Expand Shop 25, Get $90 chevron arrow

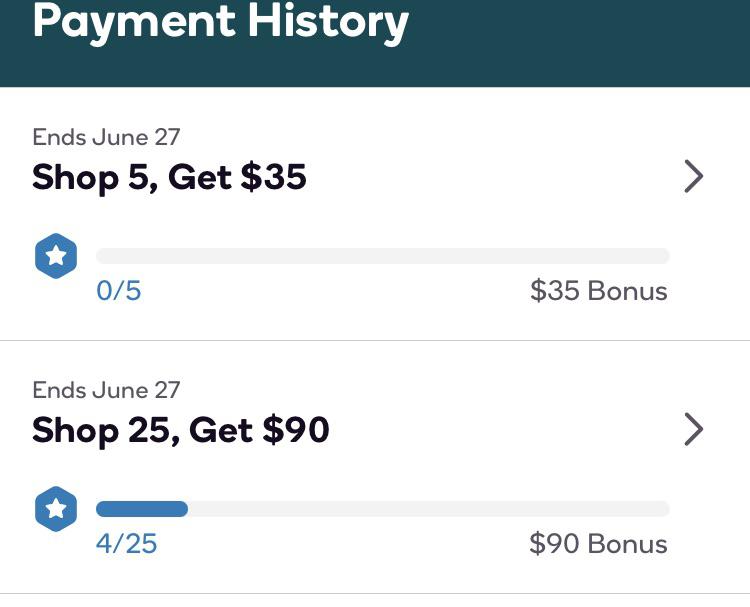(x=694, y=429)
